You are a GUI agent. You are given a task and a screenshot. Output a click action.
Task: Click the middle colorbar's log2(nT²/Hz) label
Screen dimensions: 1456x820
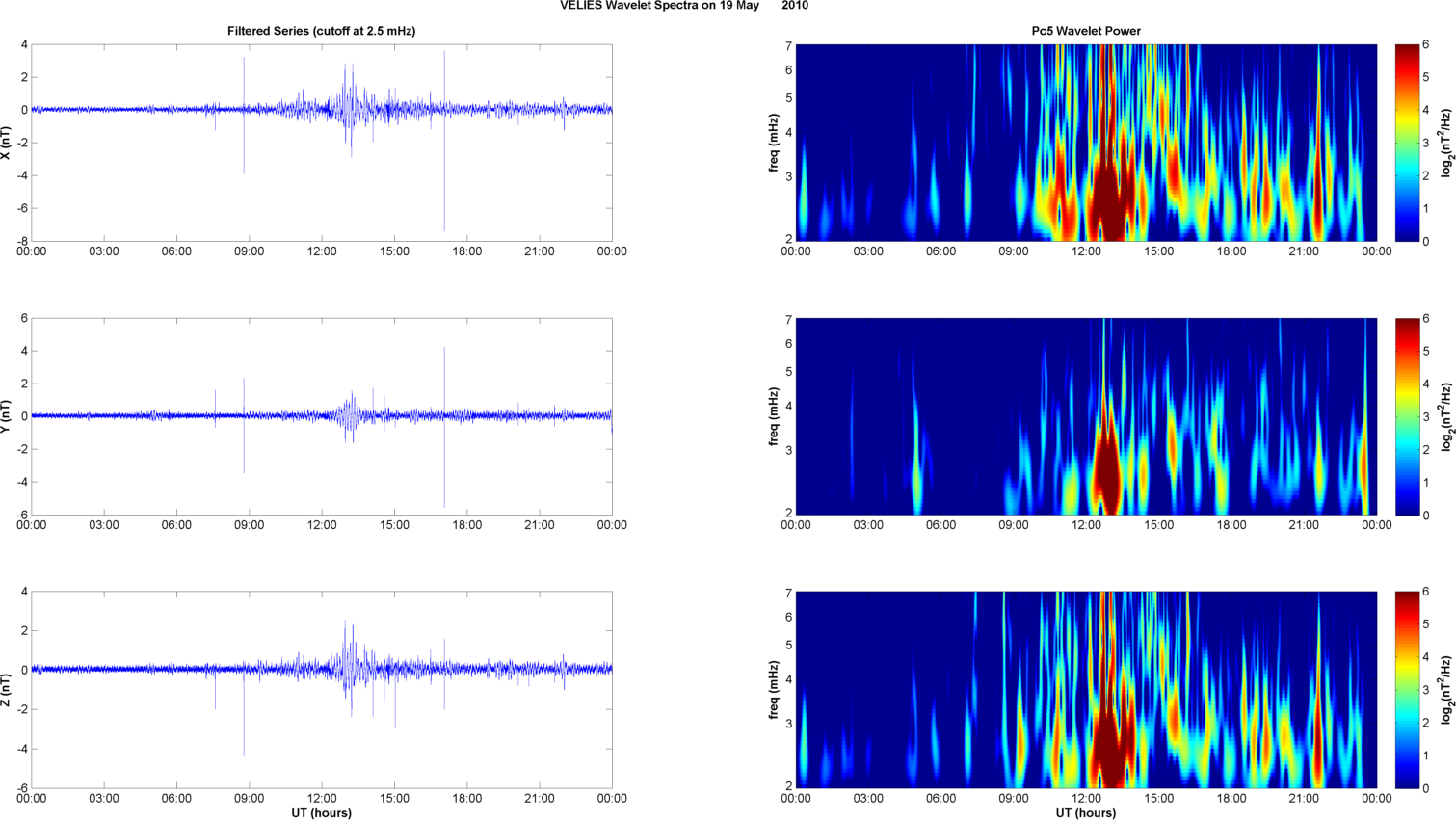pos(1447,416)
